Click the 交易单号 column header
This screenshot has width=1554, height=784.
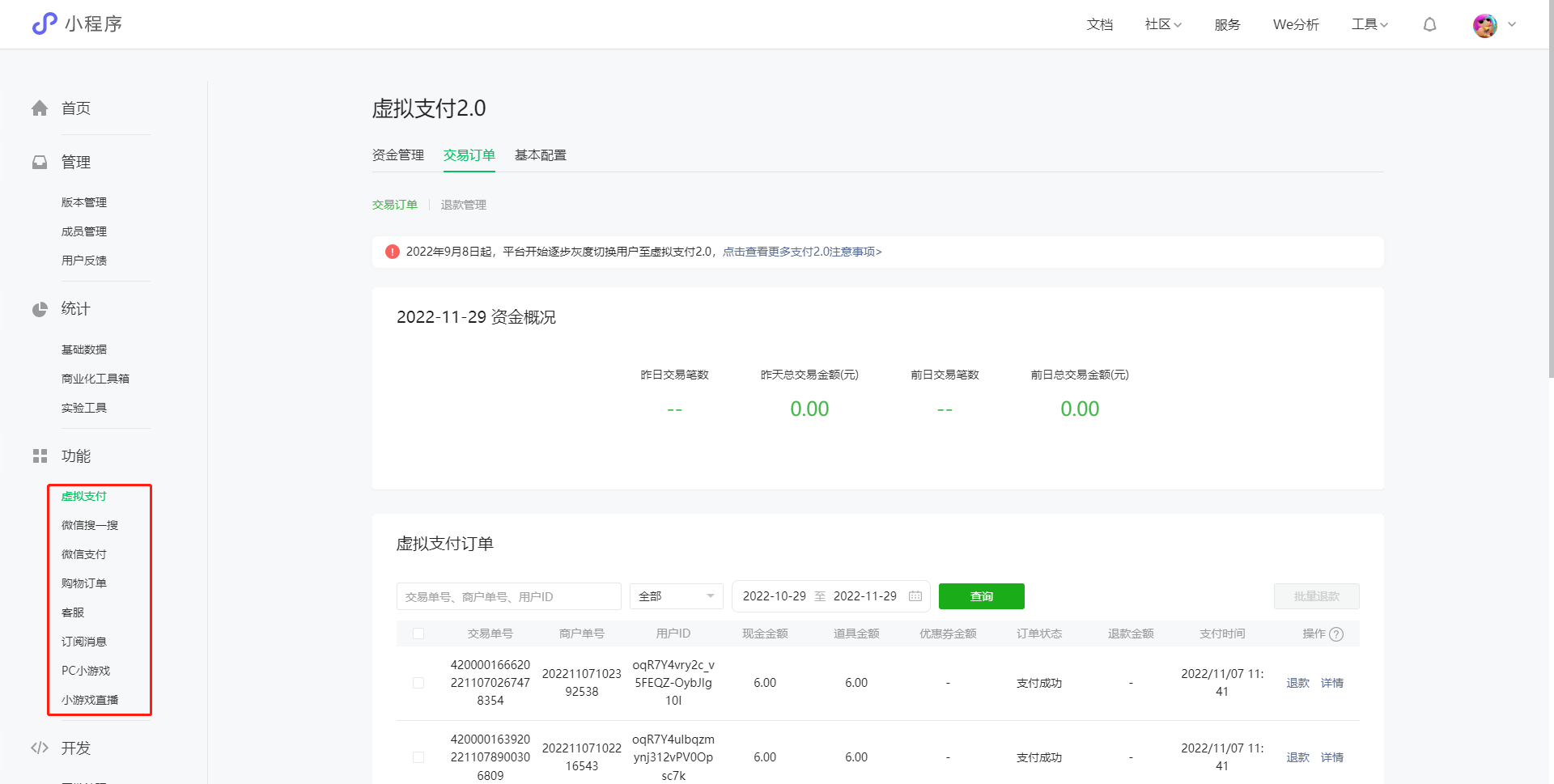490,634
